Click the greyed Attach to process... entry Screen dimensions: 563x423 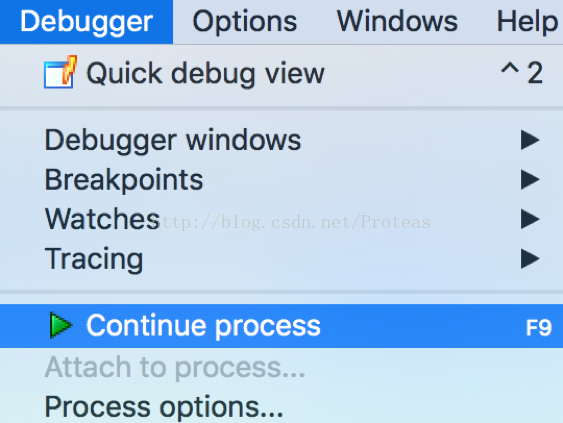point(175,368)
